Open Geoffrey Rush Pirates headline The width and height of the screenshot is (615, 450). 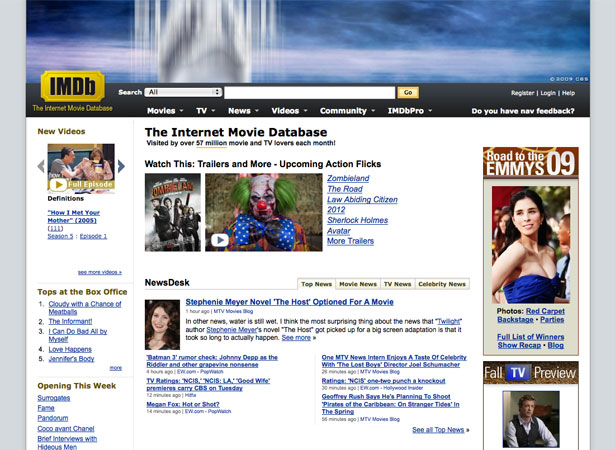[390, 404]
